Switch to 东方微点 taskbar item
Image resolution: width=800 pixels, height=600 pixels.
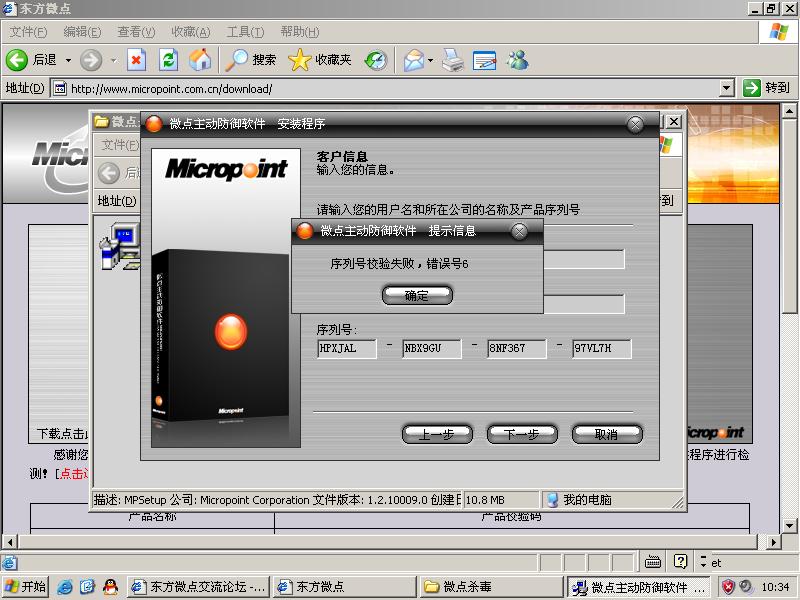[345, 587]
